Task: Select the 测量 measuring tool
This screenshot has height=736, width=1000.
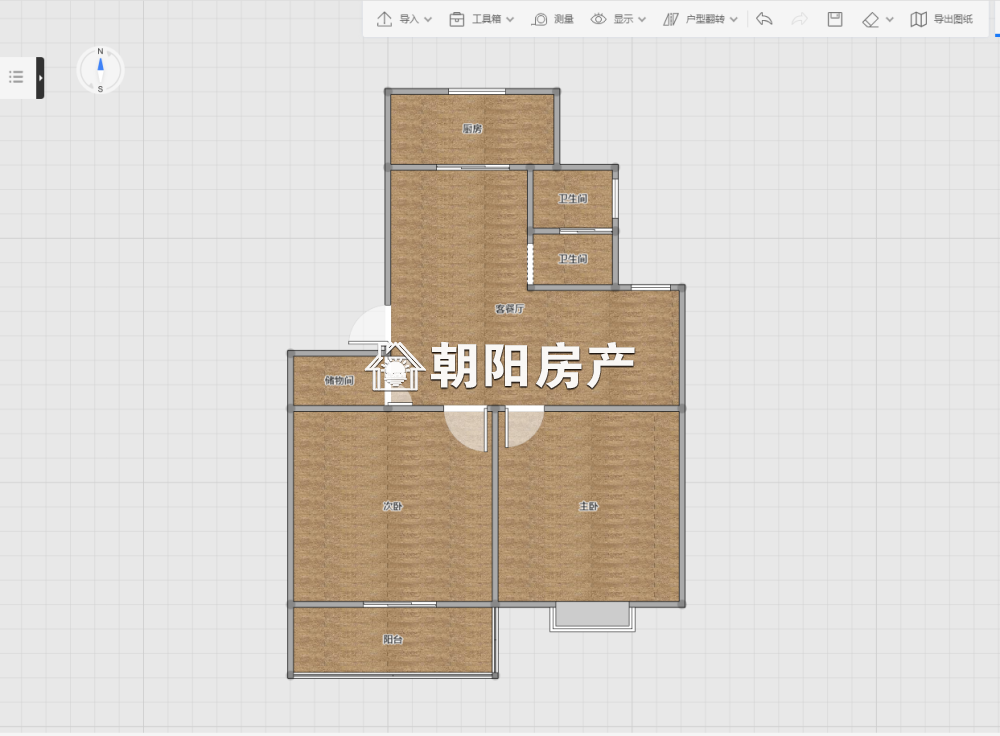Action: (552, 19)
